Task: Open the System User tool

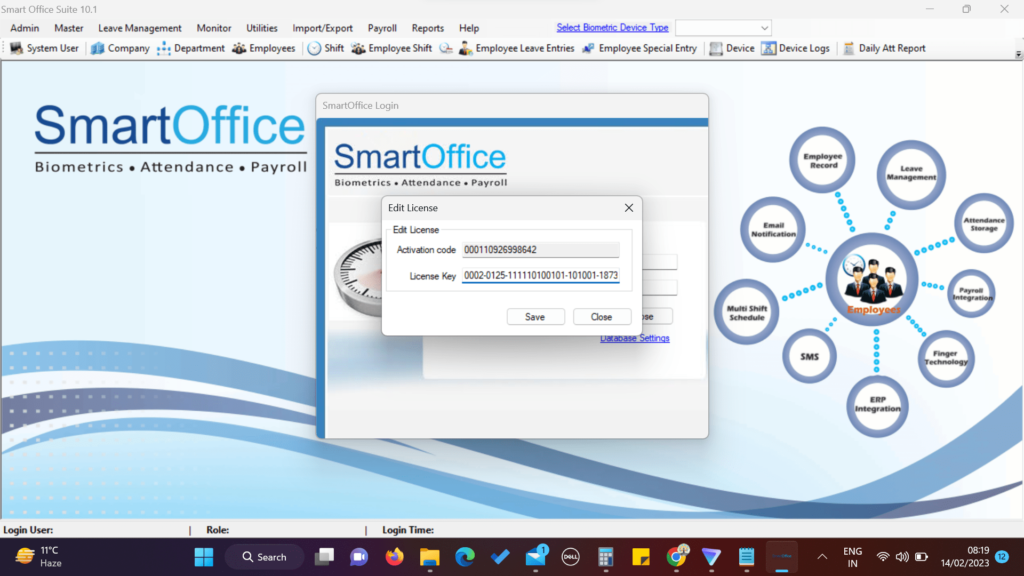Action: coord(43,47)
